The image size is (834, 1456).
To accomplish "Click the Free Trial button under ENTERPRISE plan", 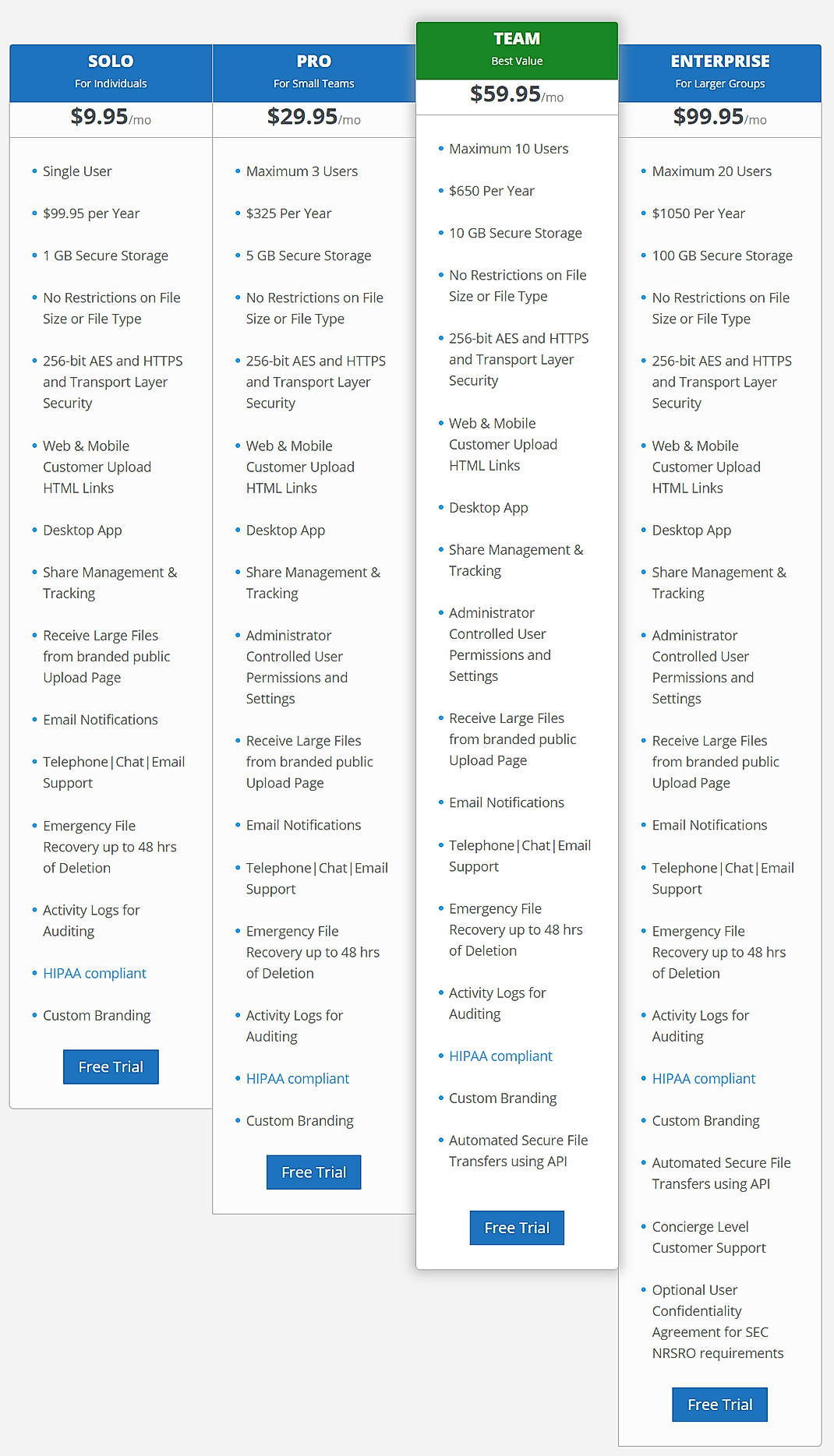I will tap(719, 1404).
